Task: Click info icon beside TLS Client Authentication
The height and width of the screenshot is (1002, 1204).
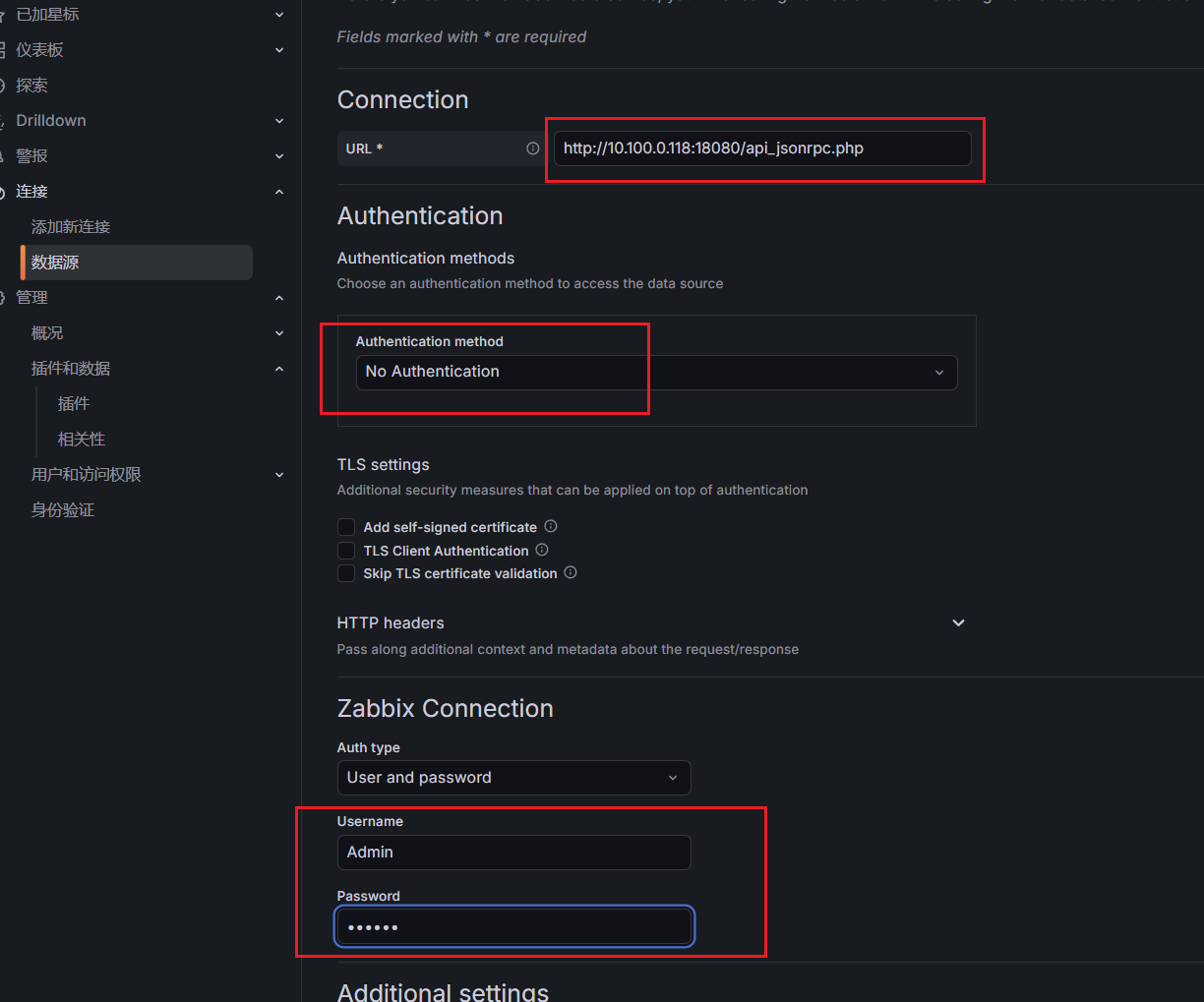Action: pyautogui.click(x=542, y=551)
